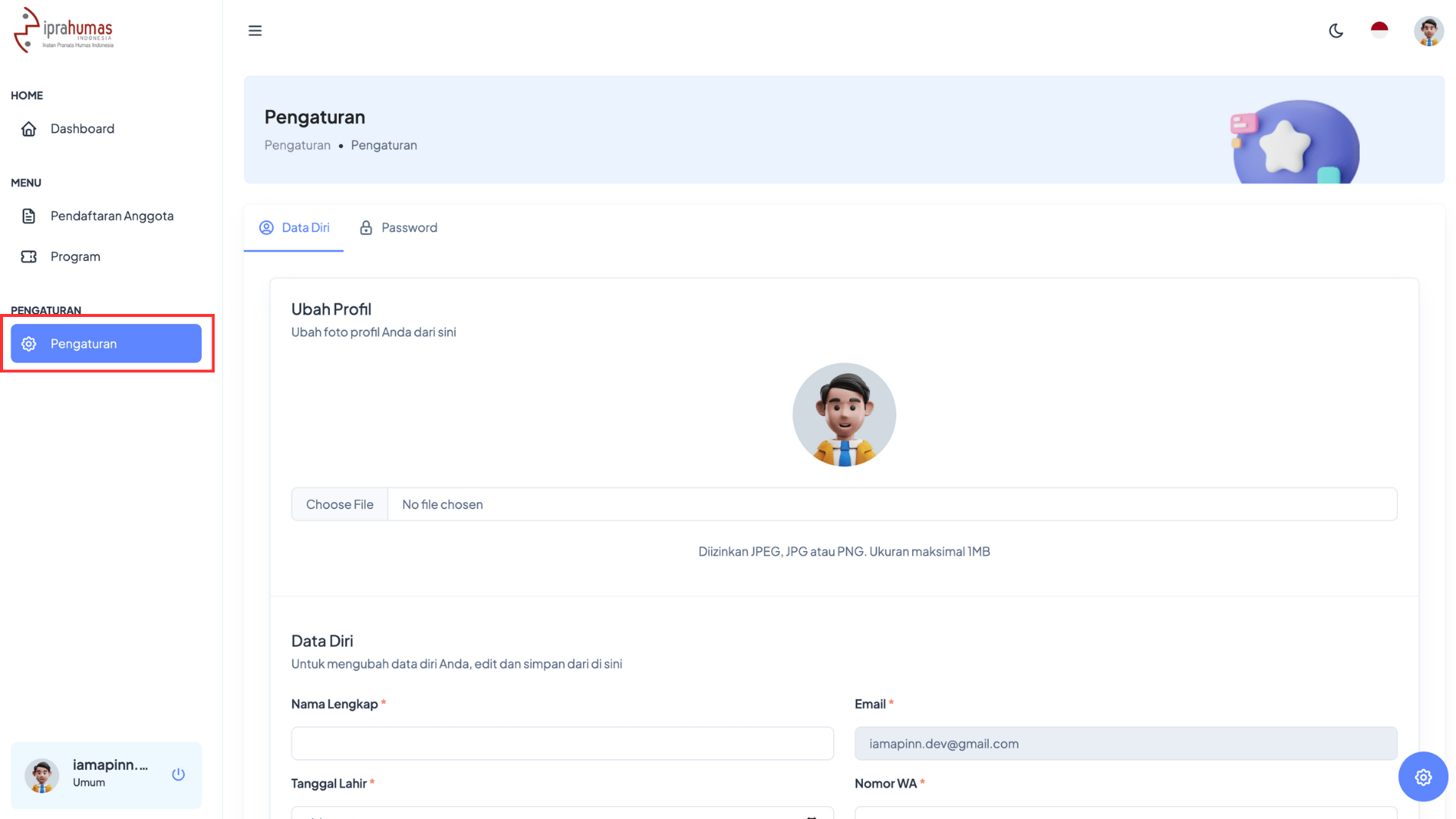The height and width of the screenshot is (819, 1456).
Task: Open the Indonesian flag language selector
Action: tap(1379, 30)
